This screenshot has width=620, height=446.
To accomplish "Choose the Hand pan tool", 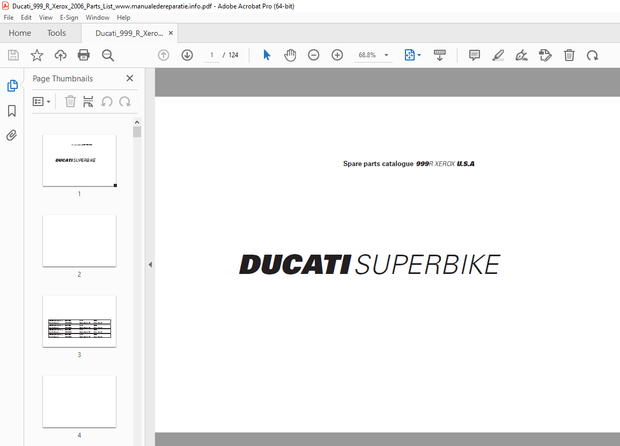I will coord(290,55).
